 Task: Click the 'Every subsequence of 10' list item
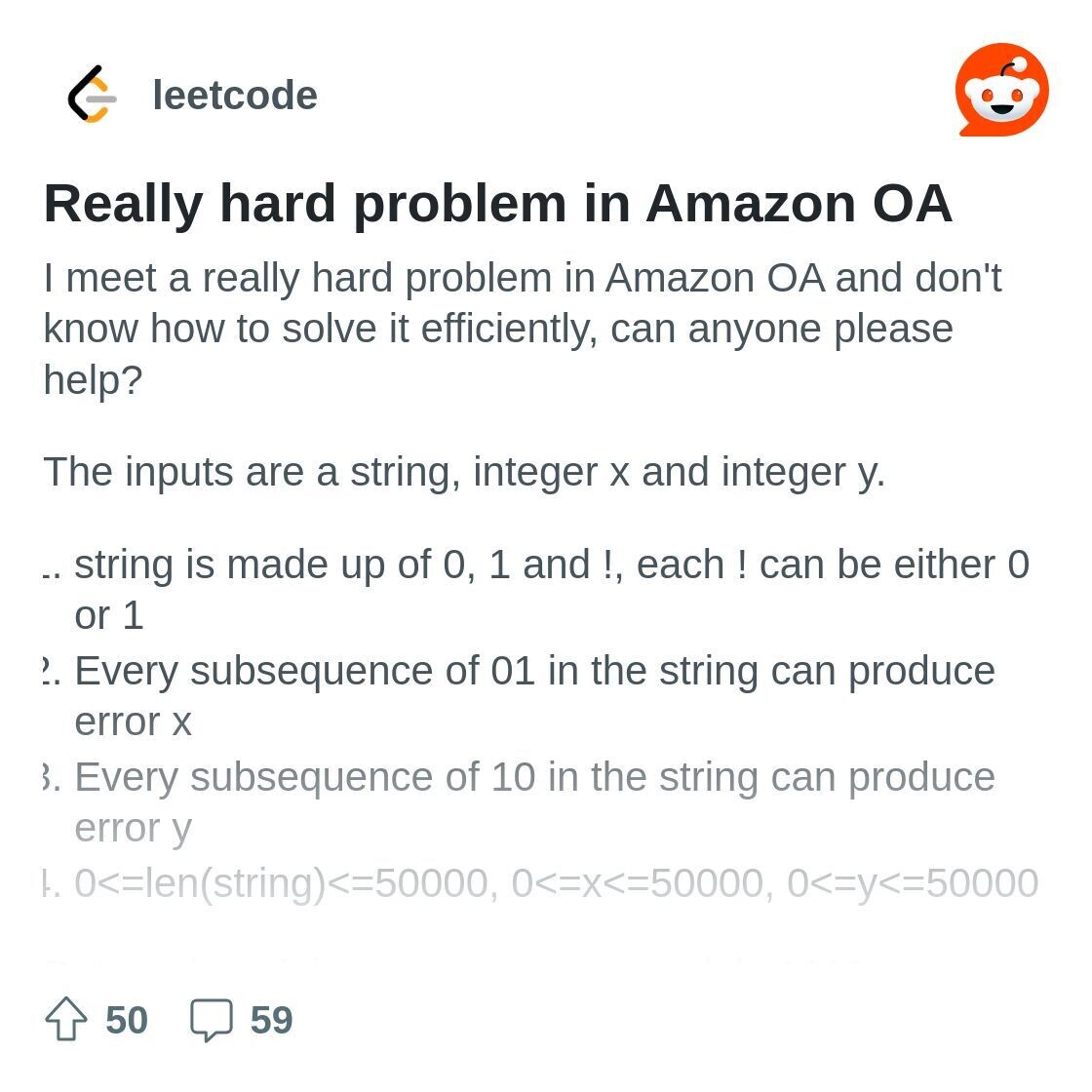point(519,801)
